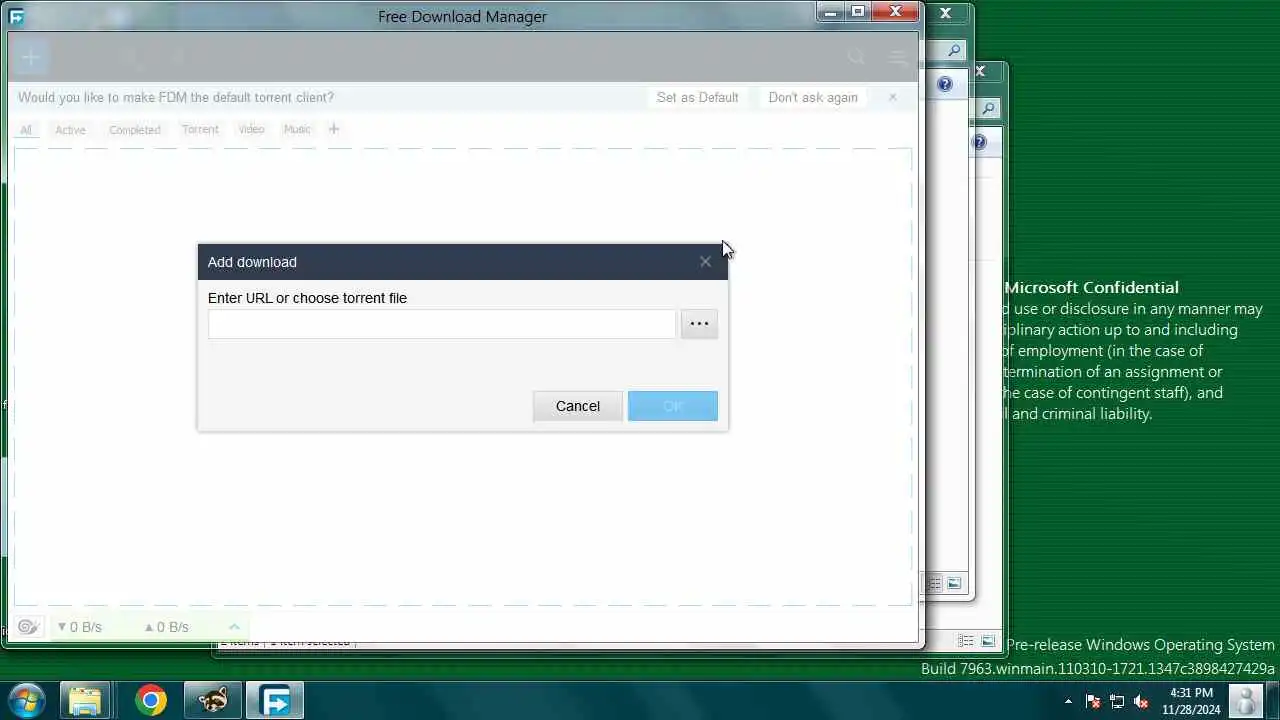This screenshot has width=1280, height=720.
Task: Click the network tray icon
Action: (1117, 701)
